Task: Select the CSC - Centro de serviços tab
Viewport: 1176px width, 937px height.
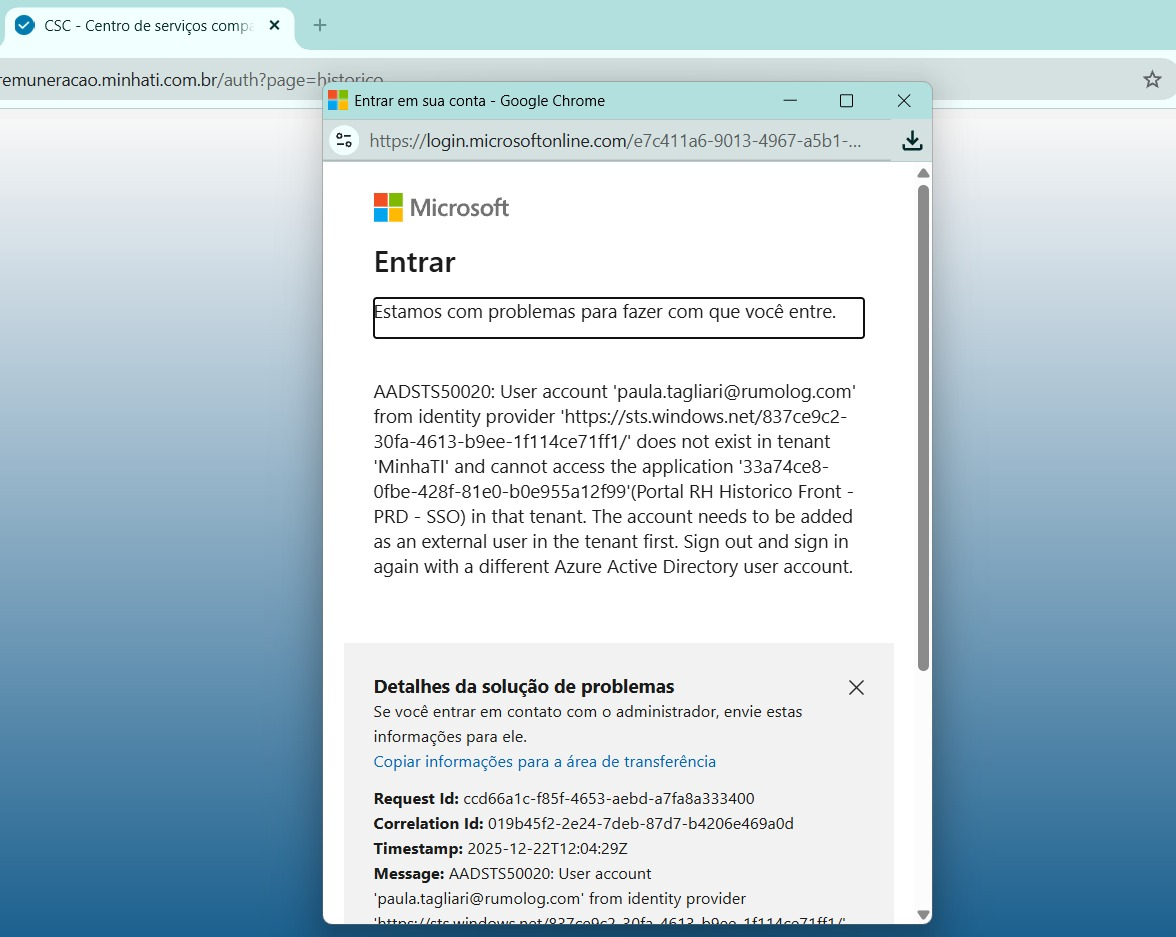Action: (148, 26)
